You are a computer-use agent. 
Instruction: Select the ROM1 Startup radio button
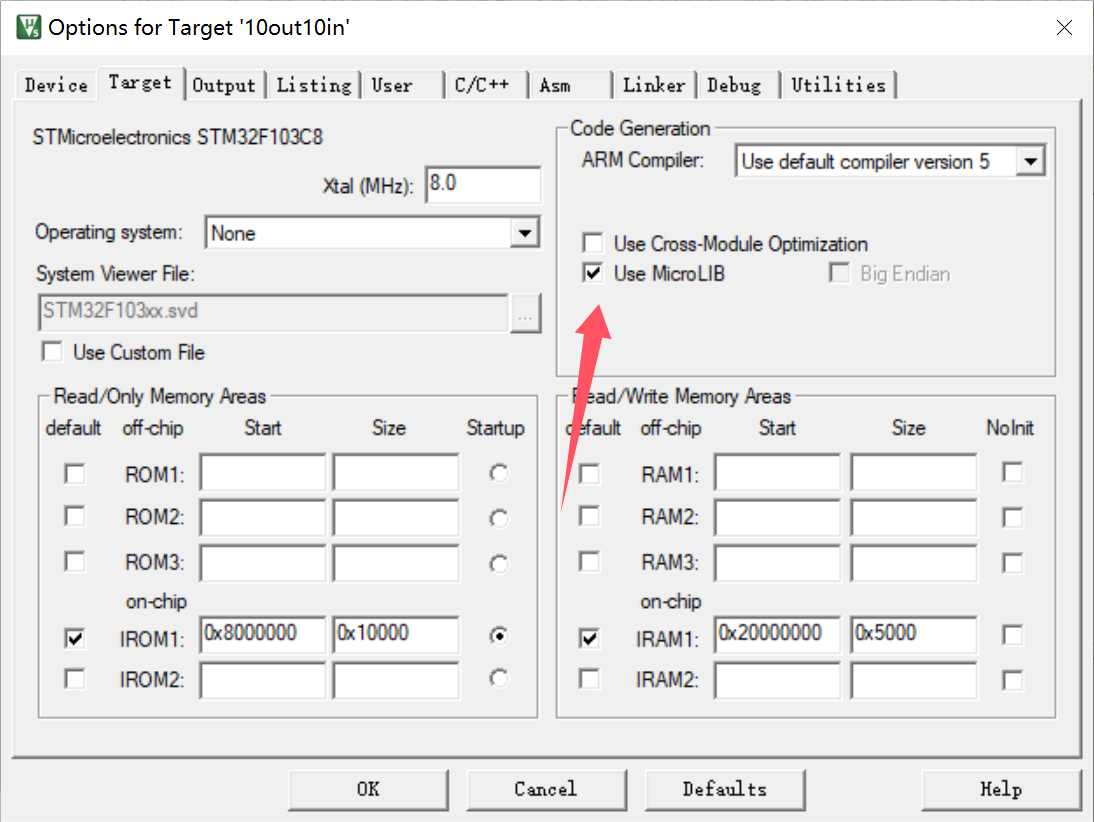(498, 474)
